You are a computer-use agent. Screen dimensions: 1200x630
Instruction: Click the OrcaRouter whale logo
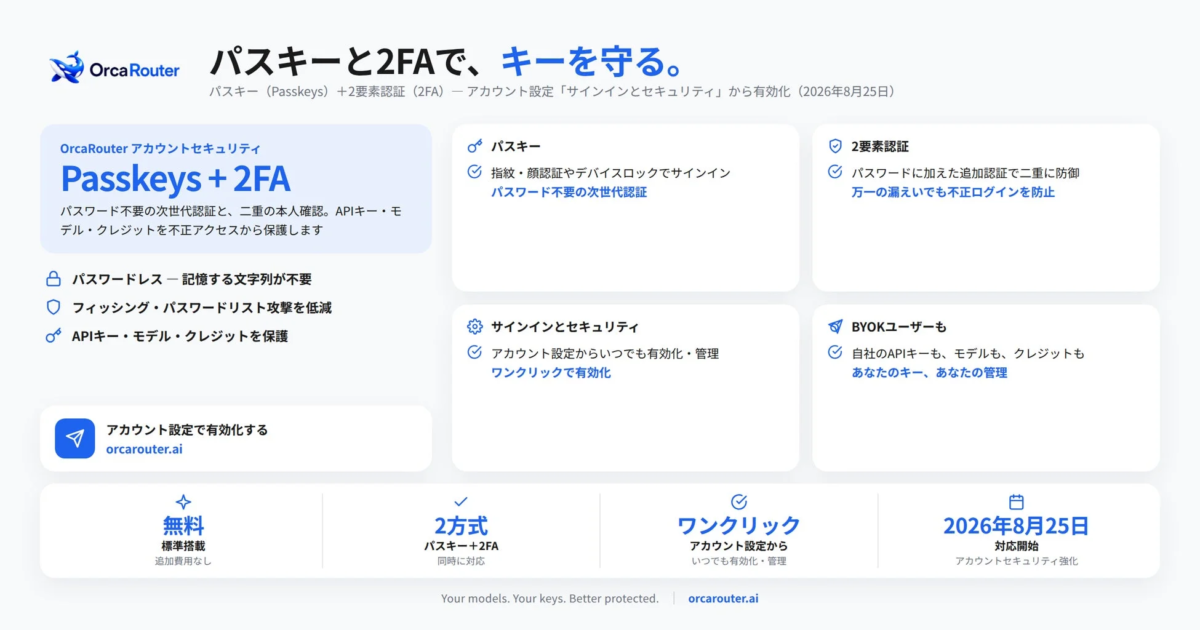point(66,68)
